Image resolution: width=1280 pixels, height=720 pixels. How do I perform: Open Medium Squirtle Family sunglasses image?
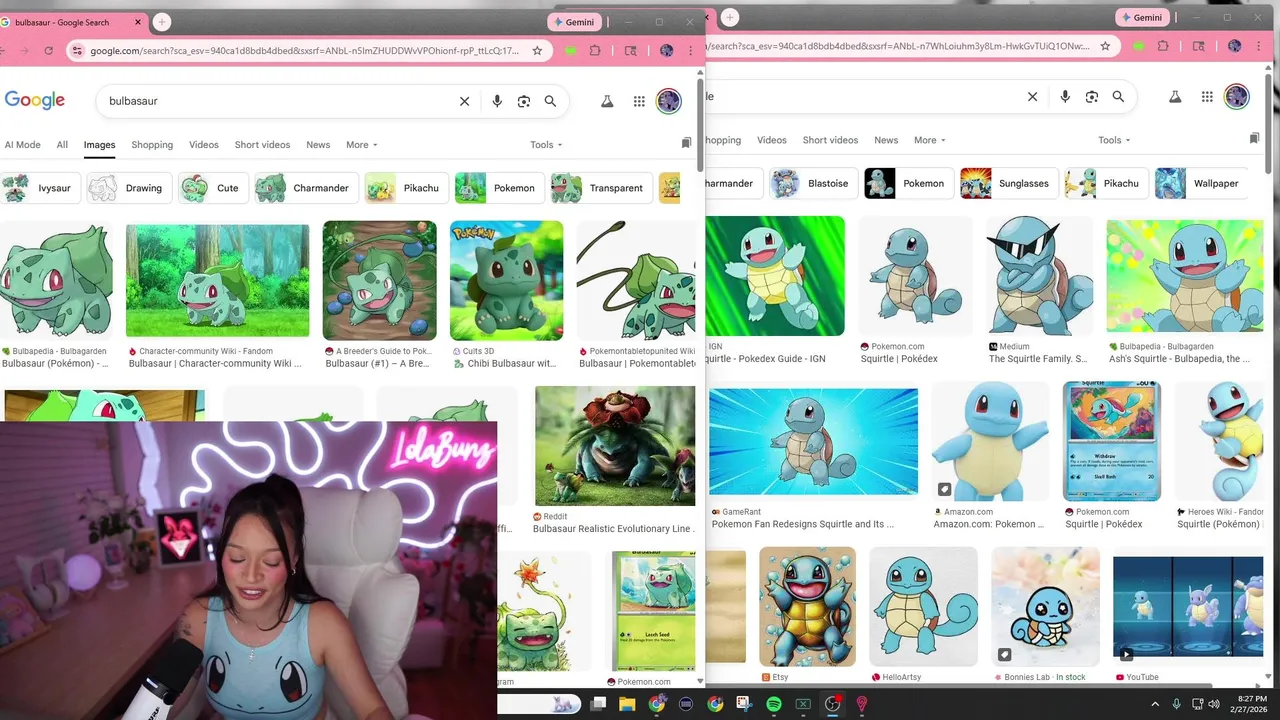click(x=1039, y=275)
